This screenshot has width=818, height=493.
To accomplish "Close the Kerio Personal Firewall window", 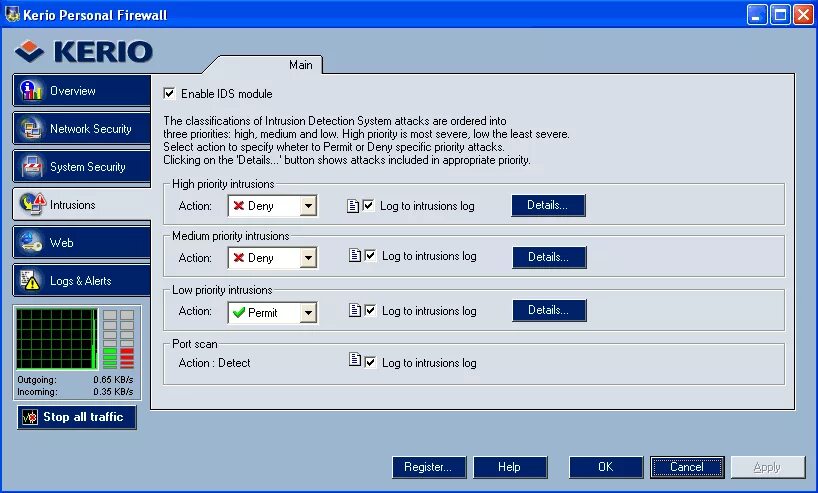I will [803, 15].
